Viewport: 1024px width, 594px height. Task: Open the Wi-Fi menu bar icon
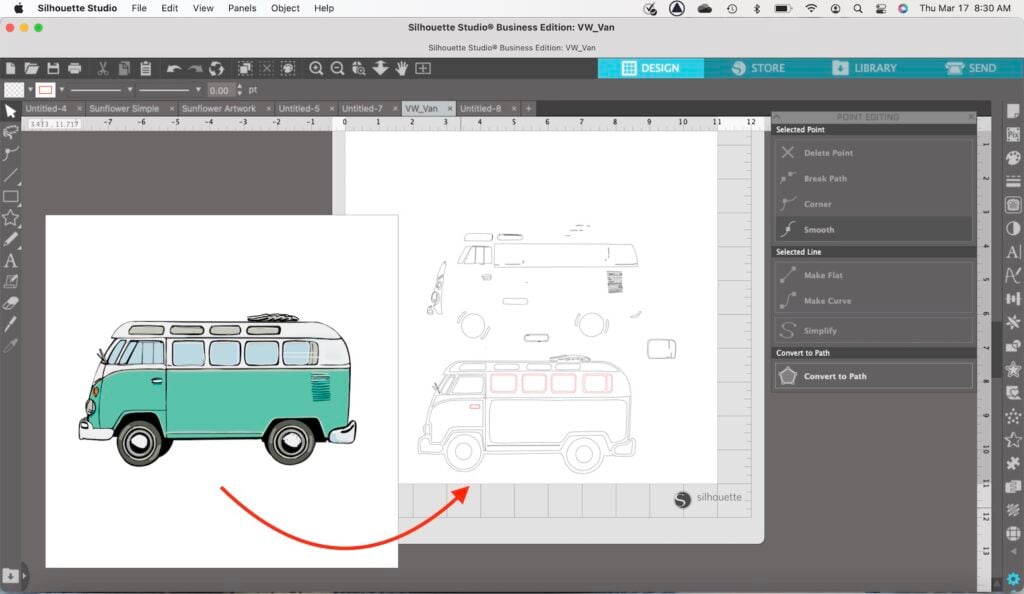811,8
